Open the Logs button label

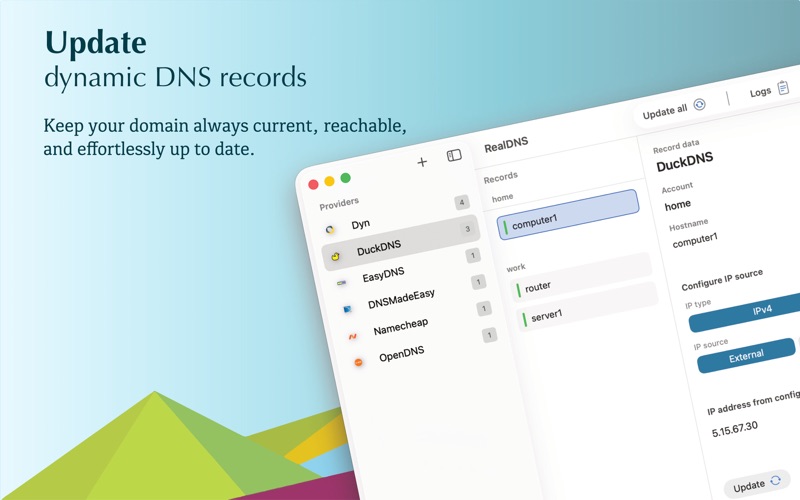(760, 92)
